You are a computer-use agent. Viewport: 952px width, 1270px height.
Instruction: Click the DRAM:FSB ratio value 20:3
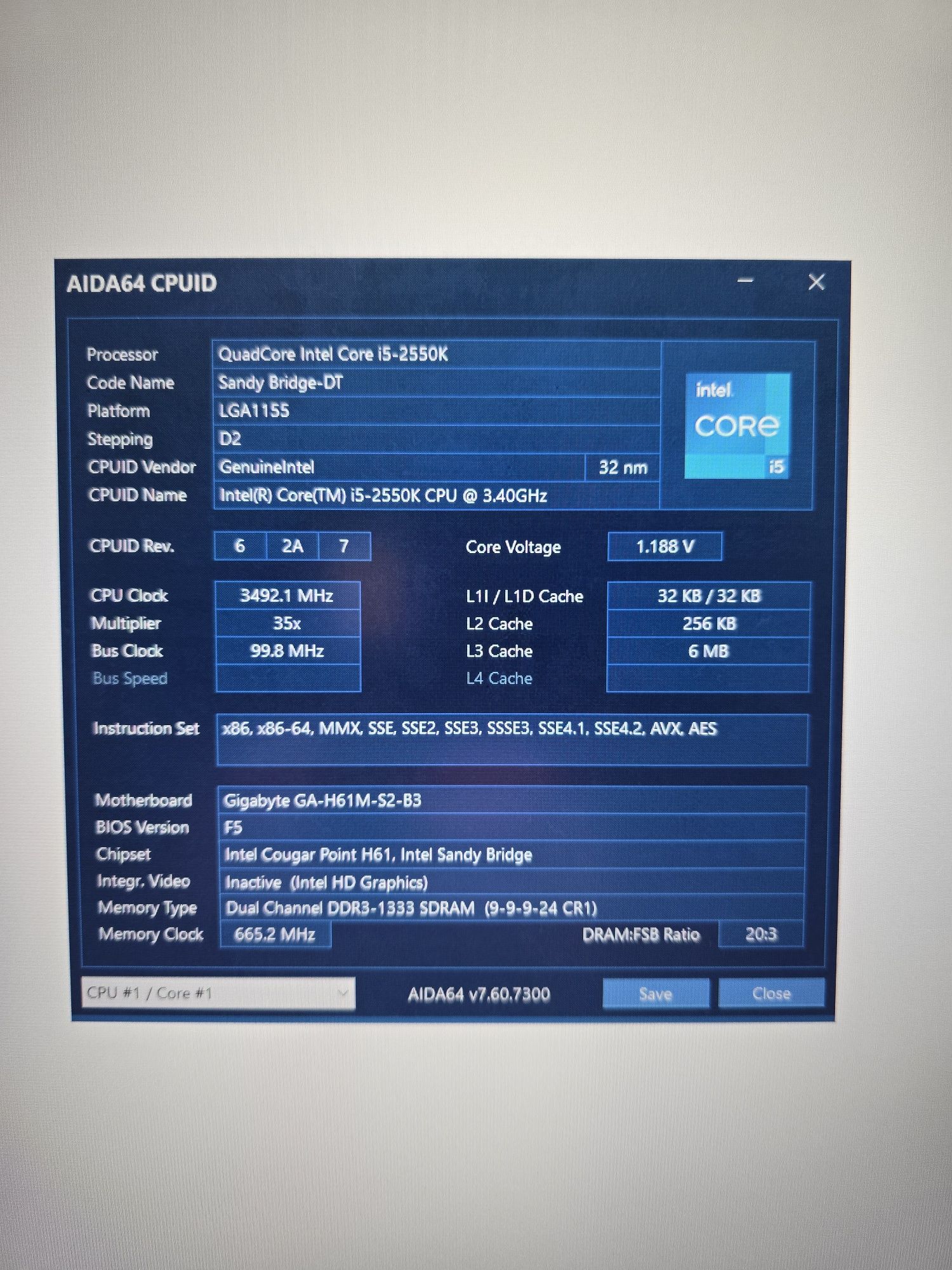coord(761,934)
